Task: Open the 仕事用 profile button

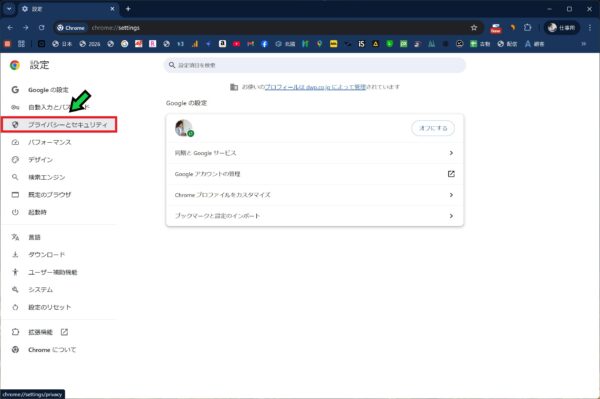Action: 562,28
